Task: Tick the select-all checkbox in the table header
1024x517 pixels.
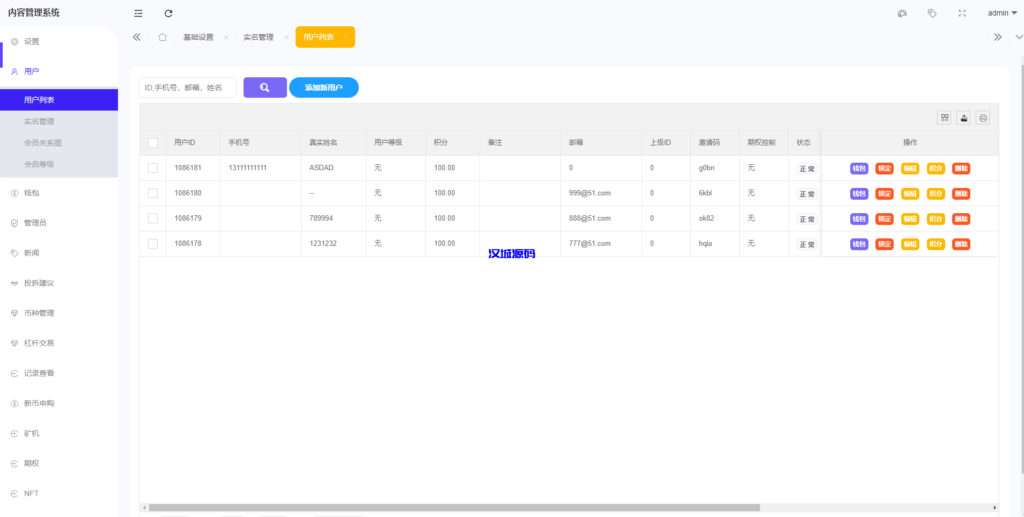Action: [x=153, y=143]
